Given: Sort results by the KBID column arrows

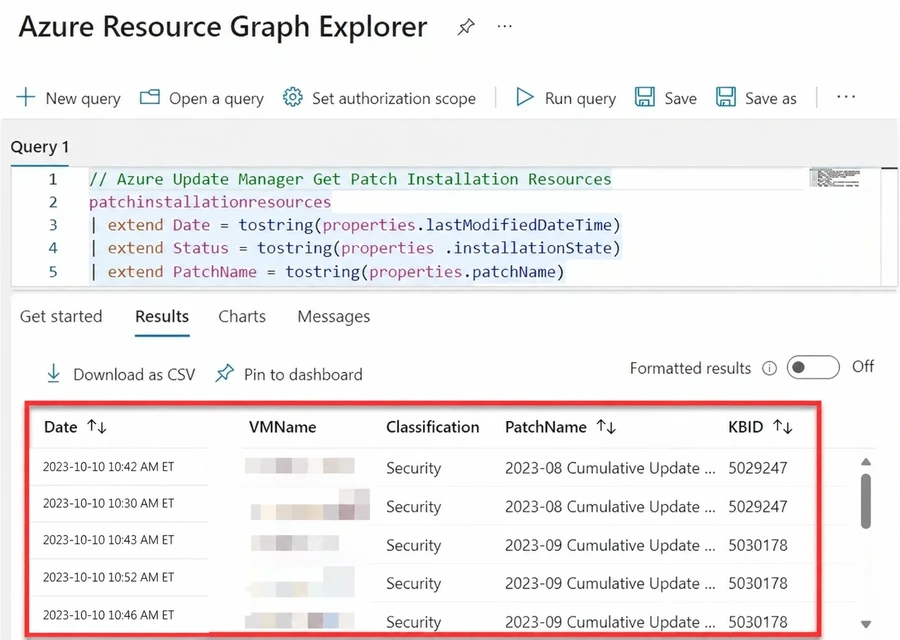Looking at the screenshot, I should [782, 426].
